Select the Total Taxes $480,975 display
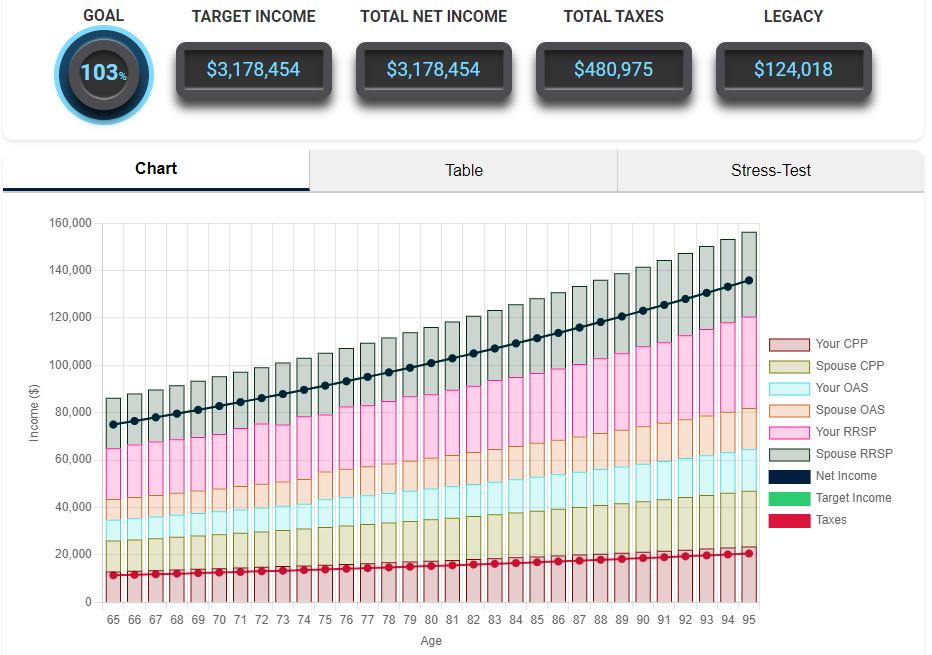 pos(613,70)
